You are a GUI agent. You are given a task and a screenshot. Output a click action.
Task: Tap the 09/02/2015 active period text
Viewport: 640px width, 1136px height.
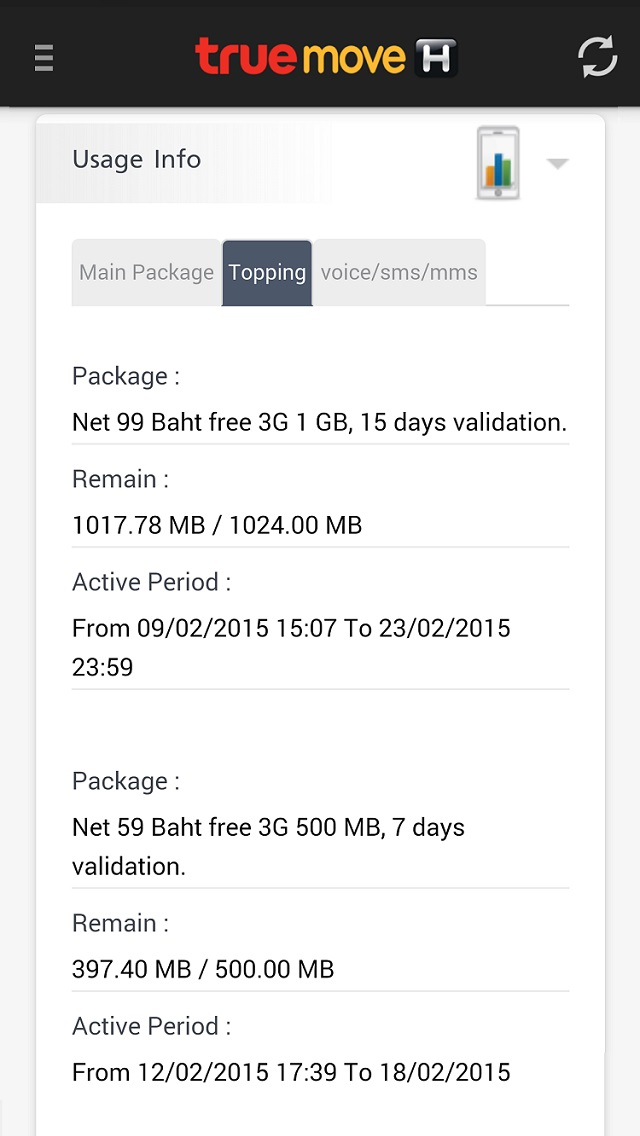(291, 648)
